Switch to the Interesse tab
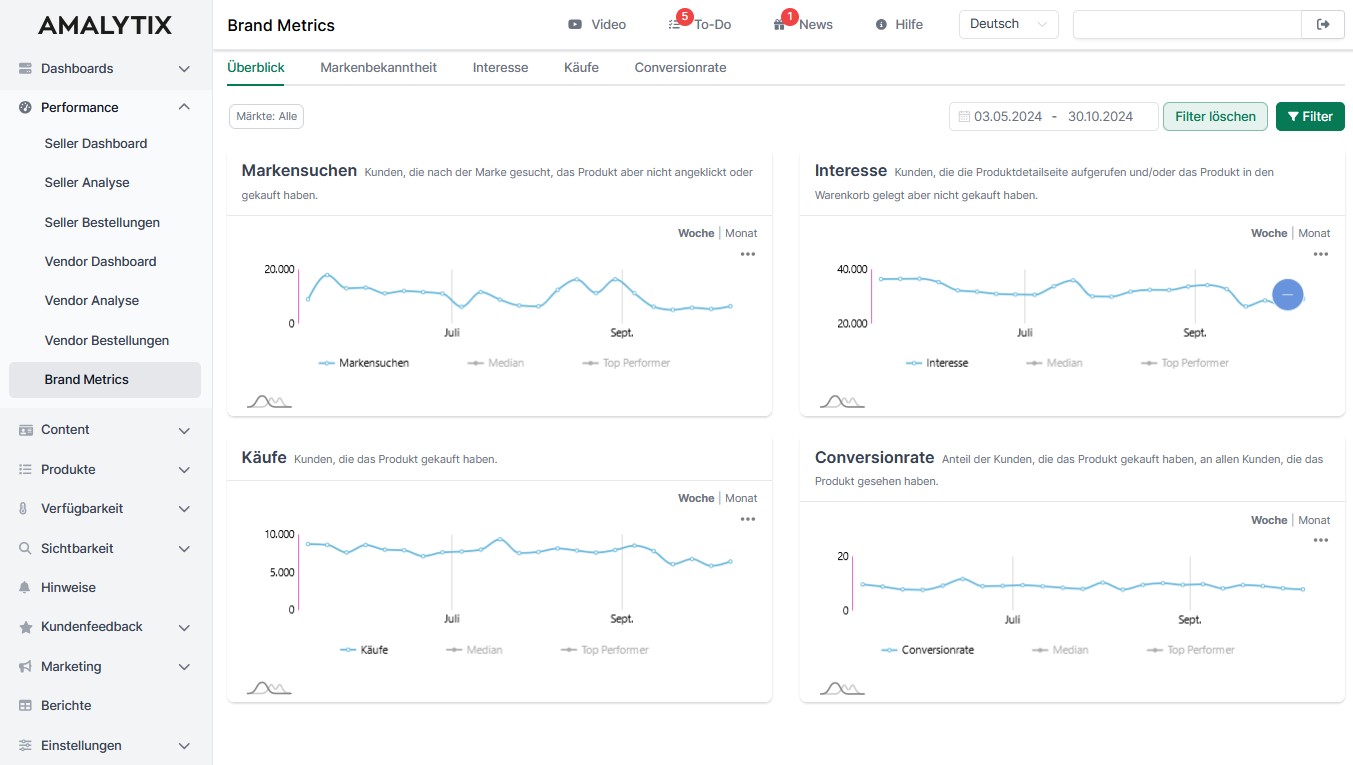 (x=500, y=68)
